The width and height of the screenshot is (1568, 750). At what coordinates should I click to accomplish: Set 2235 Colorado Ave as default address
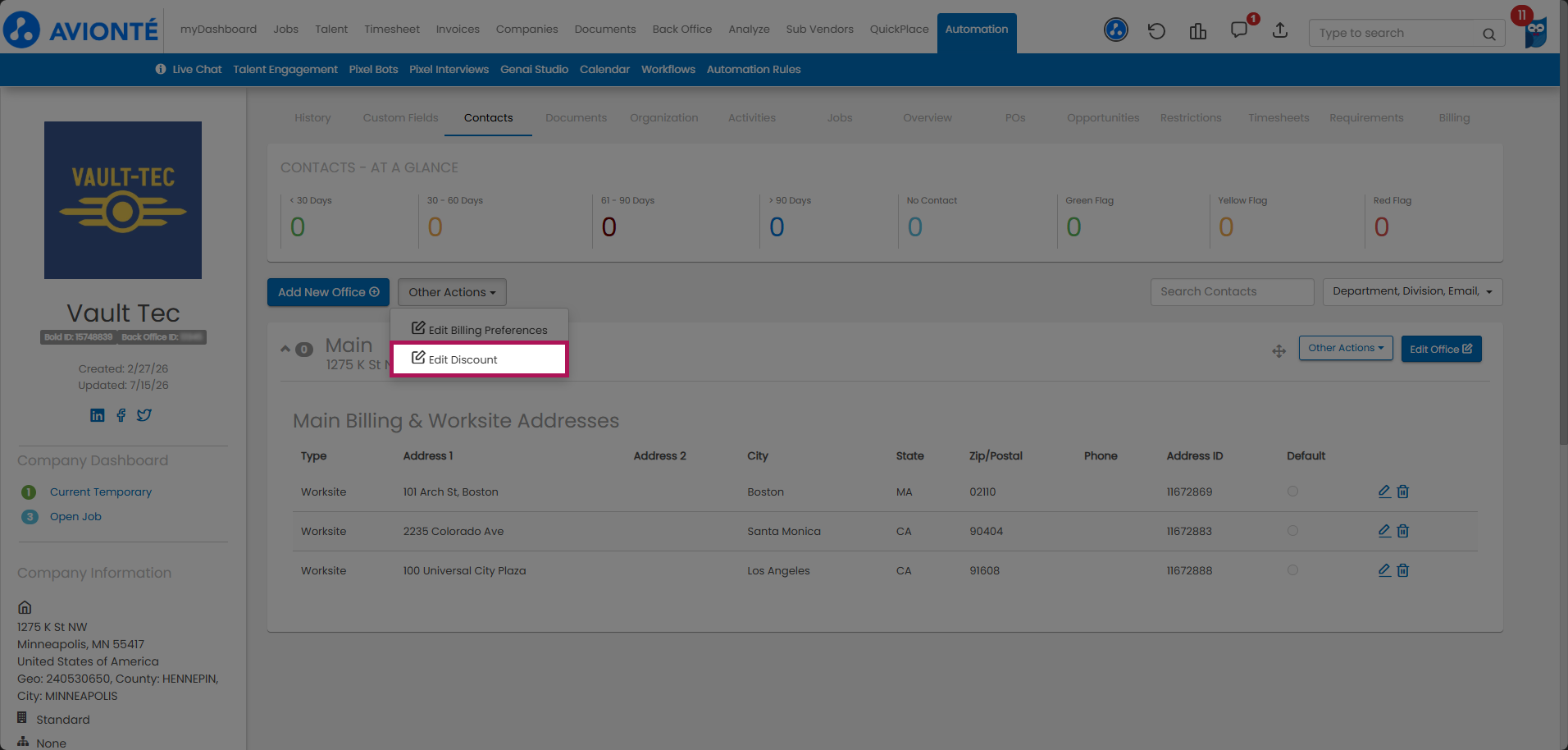[1292, 531]
